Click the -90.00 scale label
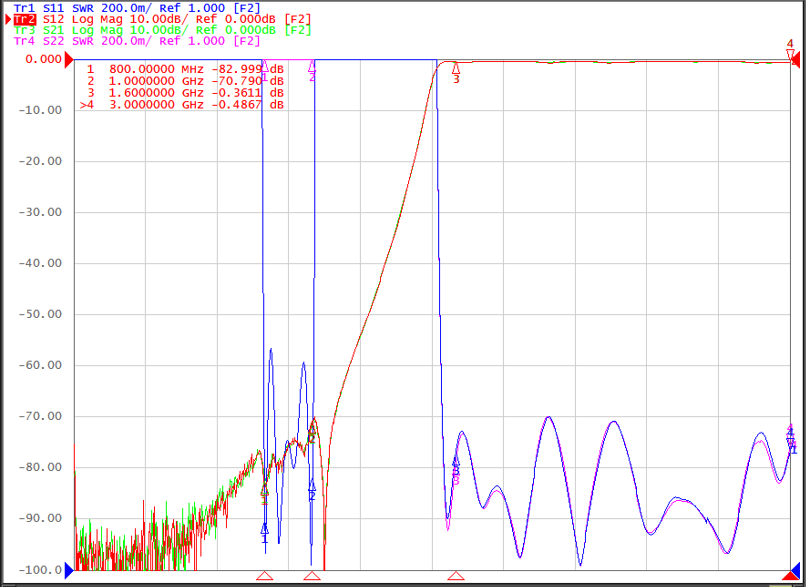806x587 pixels. pyautogui.click(x=40, y=518)
